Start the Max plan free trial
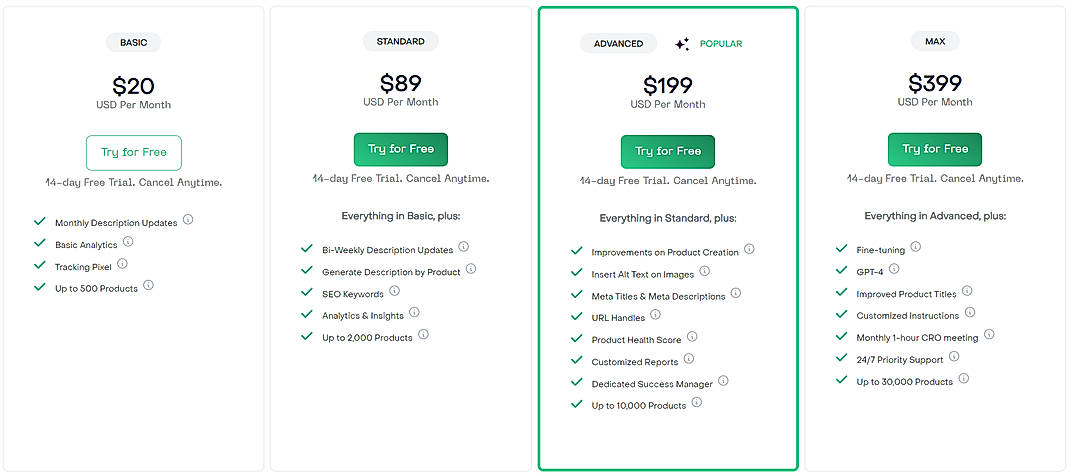1070x474 pixels. 935,149
